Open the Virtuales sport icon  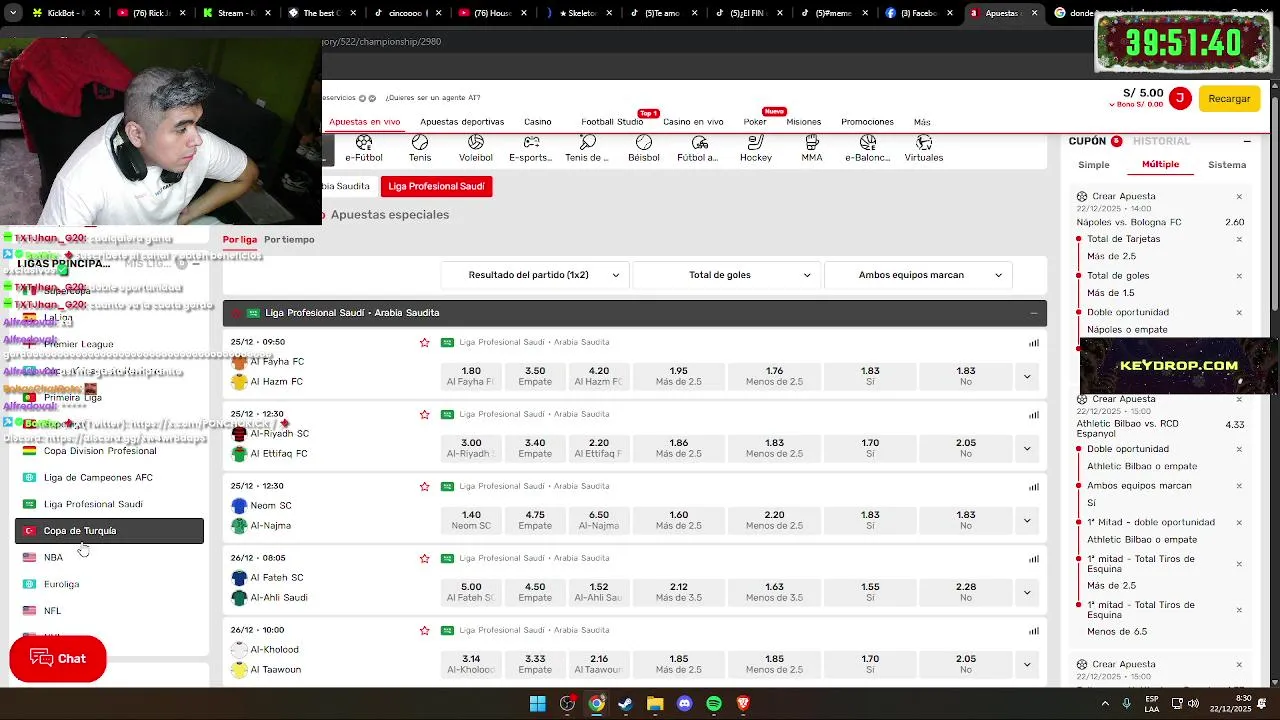click(924, 149)
